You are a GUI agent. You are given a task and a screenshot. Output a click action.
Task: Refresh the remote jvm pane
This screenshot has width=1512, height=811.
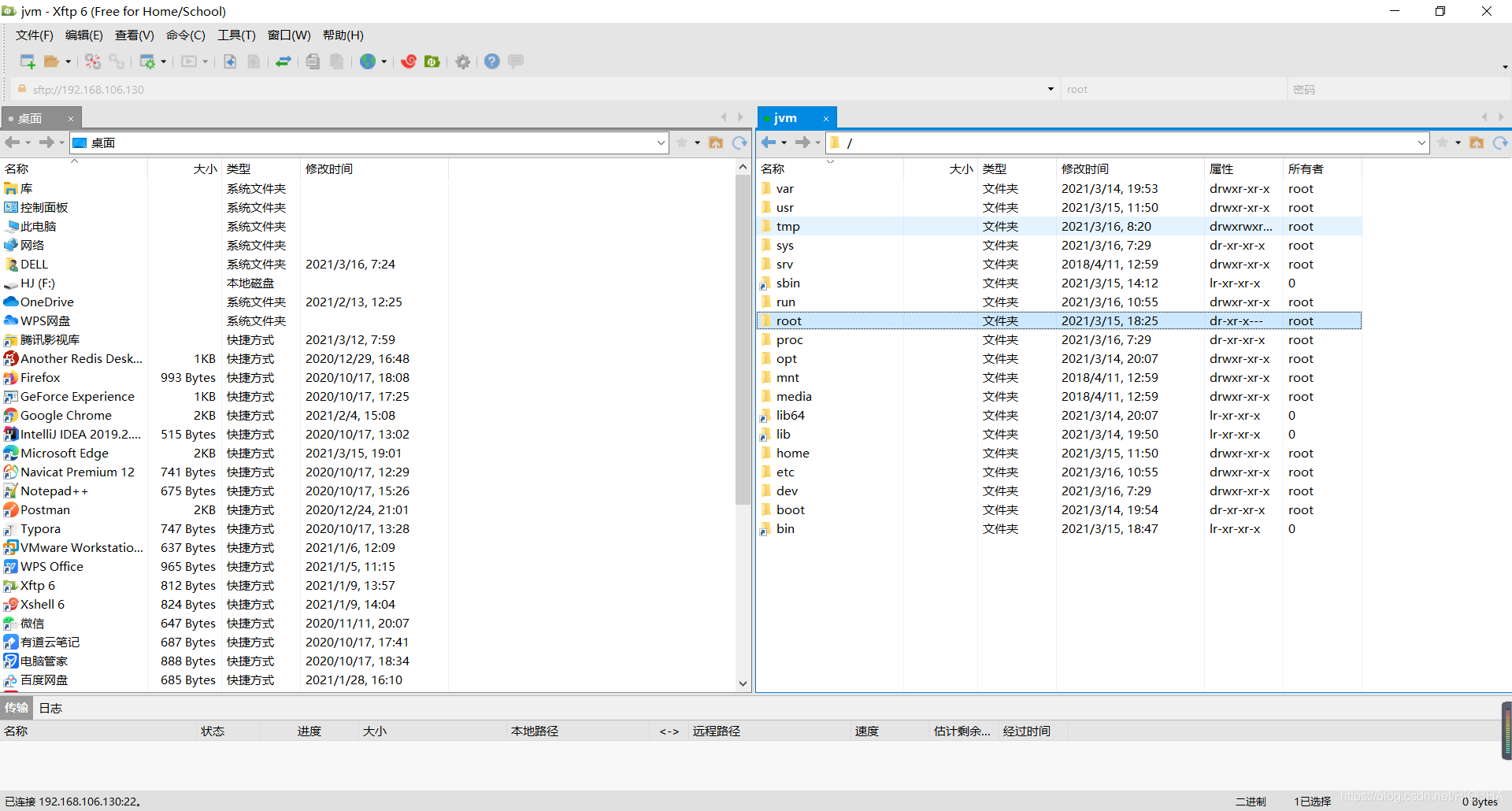point(1500,143)
